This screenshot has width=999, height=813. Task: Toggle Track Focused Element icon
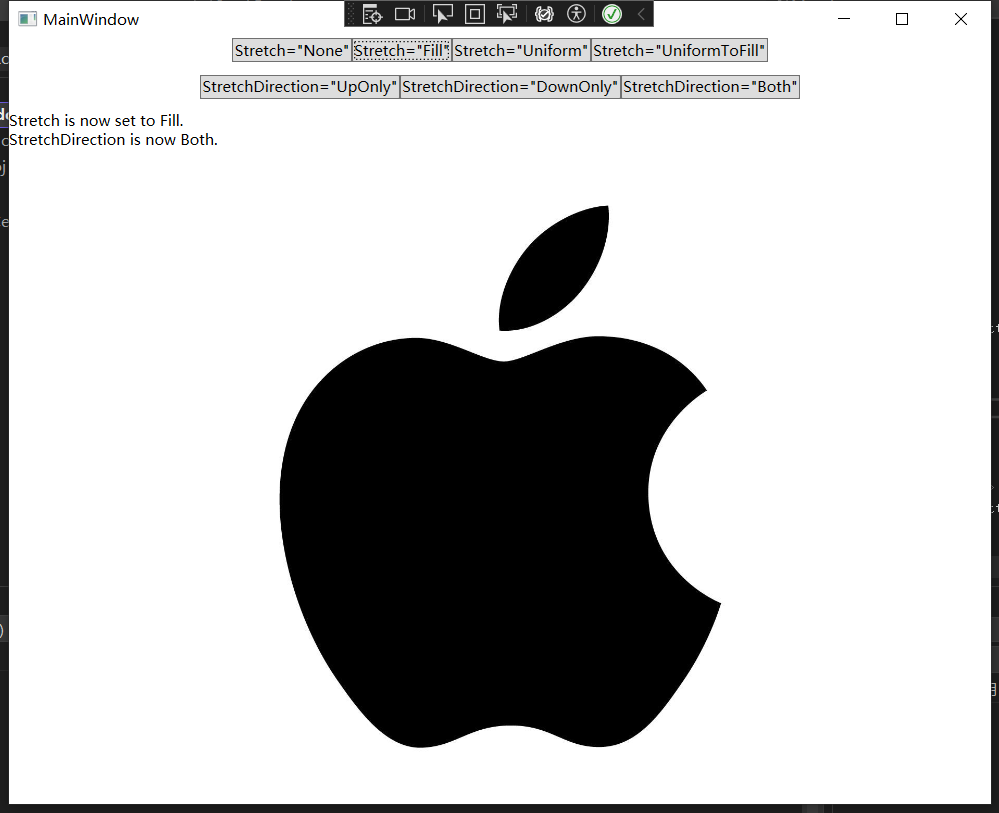tap(507, 14)
